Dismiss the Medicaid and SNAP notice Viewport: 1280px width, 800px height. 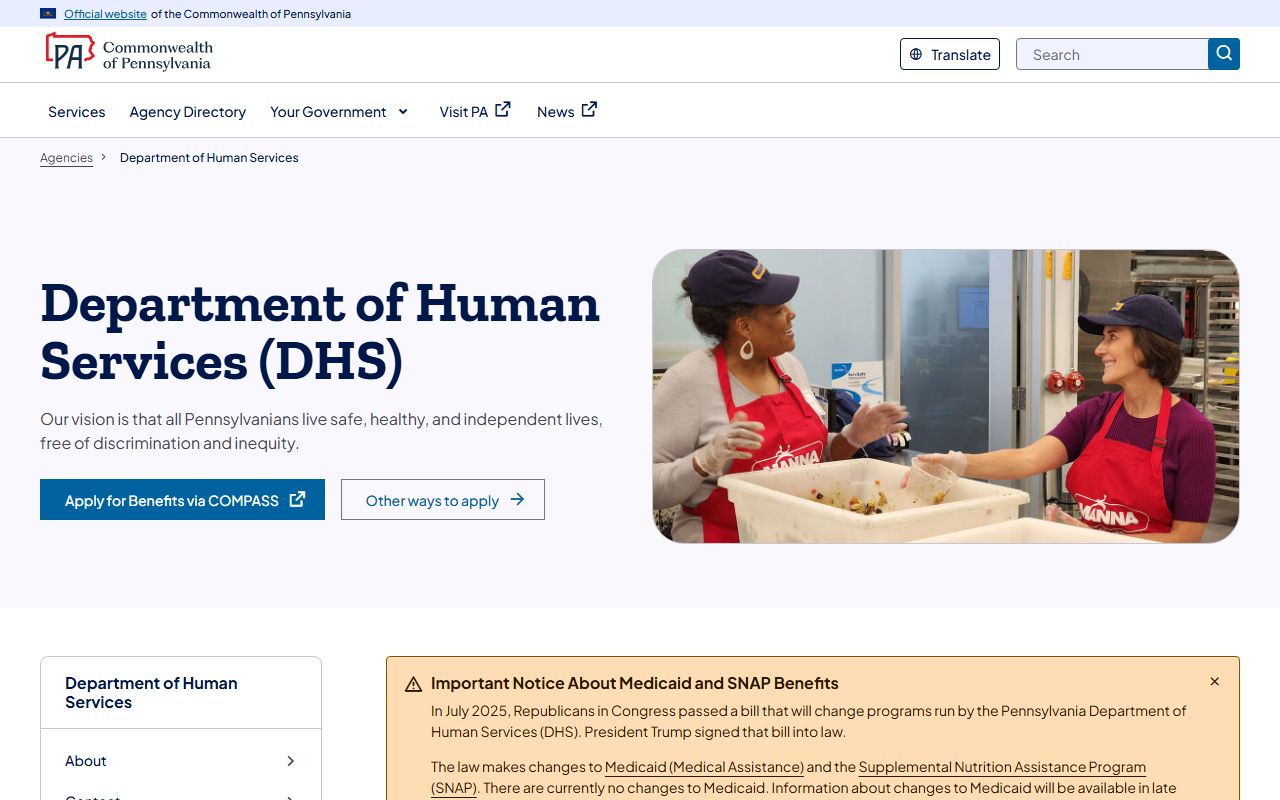(1214, 682)
